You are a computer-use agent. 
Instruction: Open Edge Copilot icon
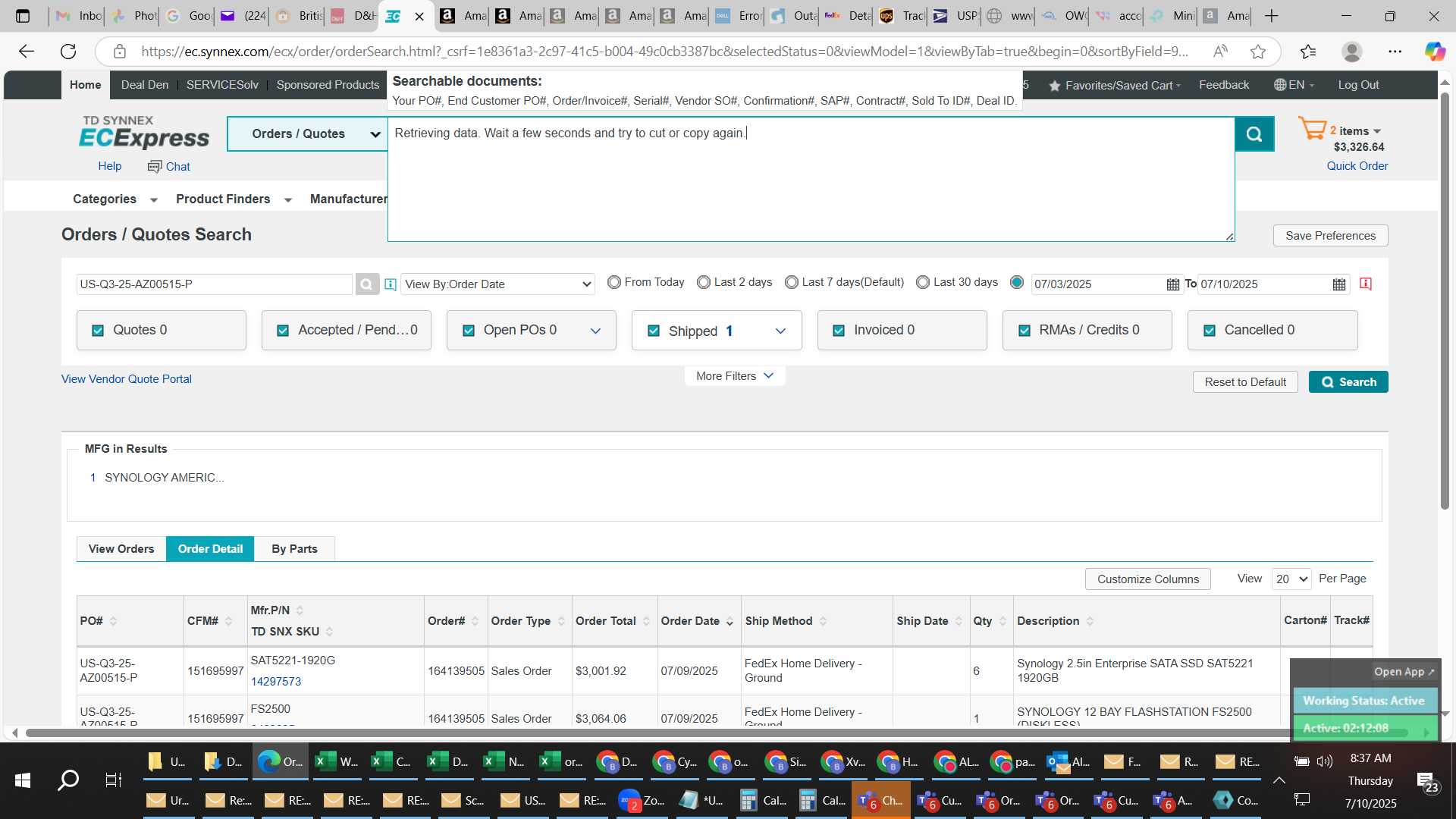pyautogui.click(x=1434, y=52)
